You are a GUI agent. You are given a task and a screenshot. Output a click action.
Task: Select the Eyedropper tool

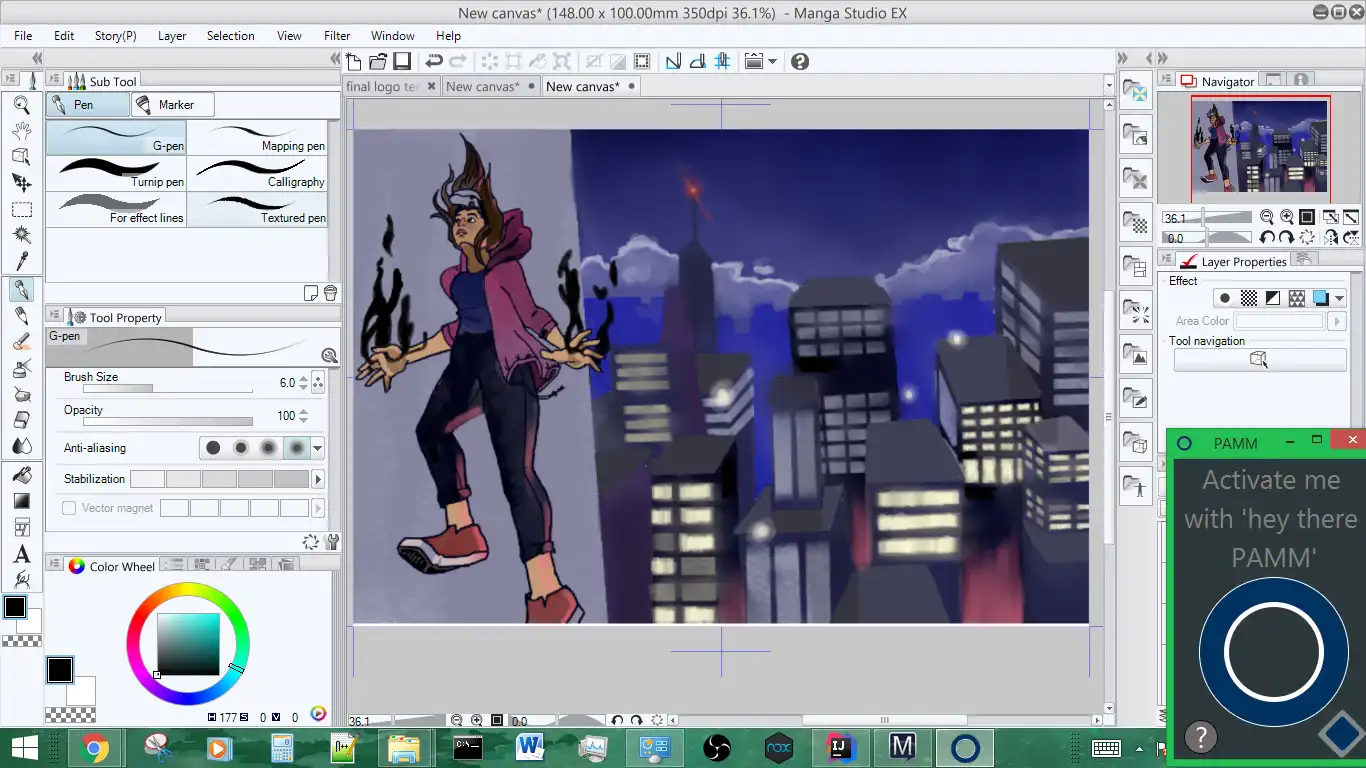pos(21,261)
